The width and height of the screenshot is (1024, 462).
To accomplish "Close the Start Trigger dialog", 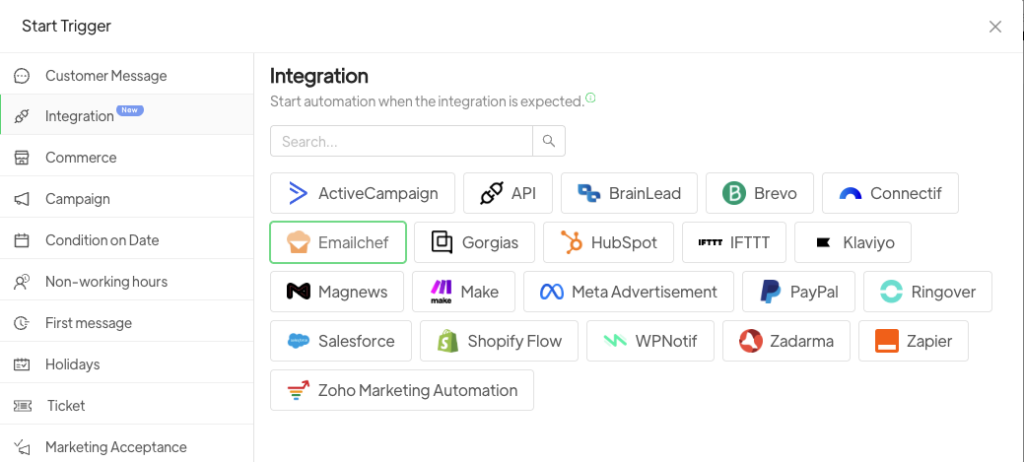I will 995,27.
